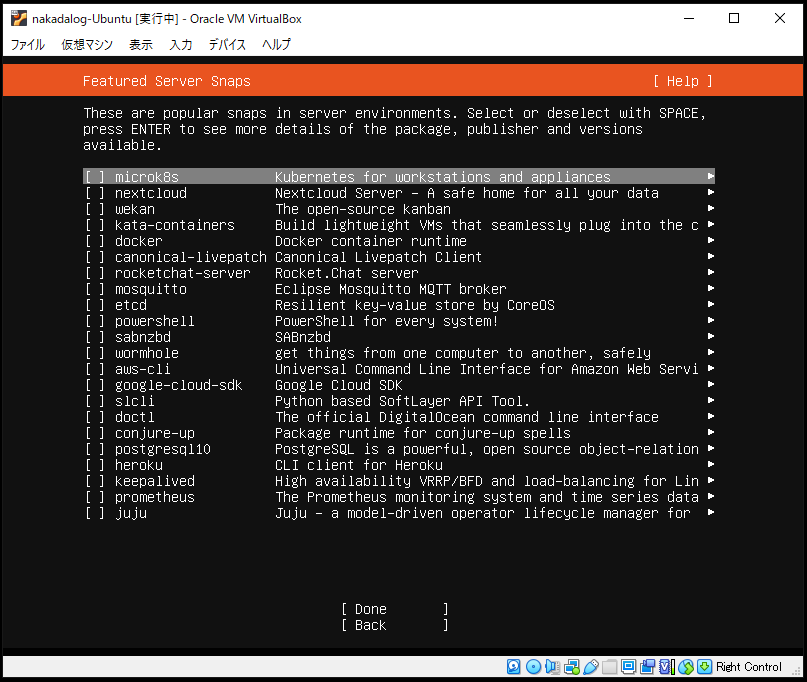Open the ファイル menu
Image resolution: width=807 pixels, height=682 pixels.
tap(27, 44)
